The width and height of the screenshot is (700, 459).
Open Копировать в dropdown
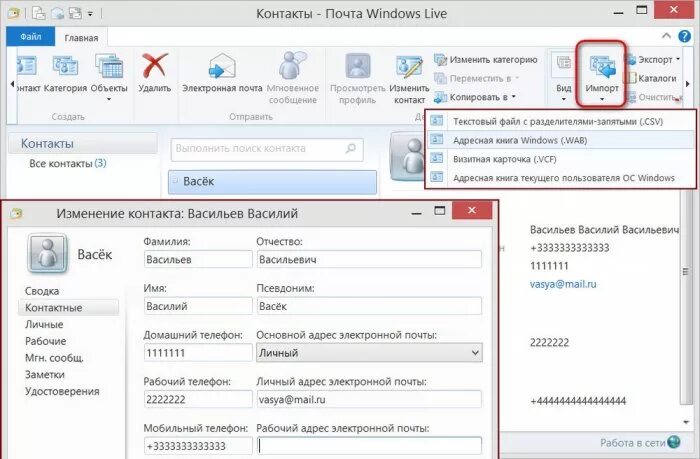coord(475,97)
